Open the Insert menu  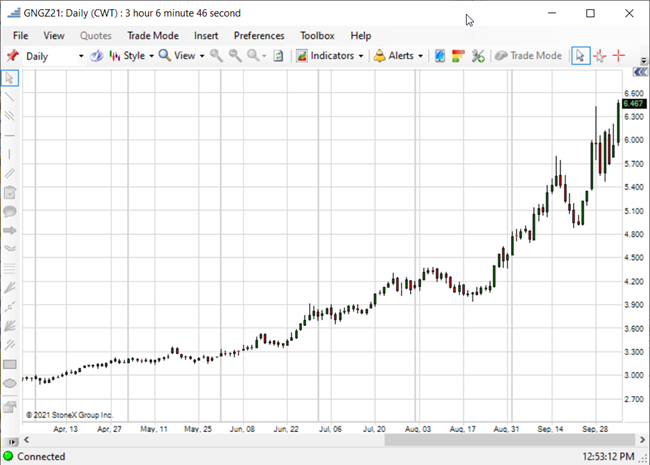[x=206, y=36]
